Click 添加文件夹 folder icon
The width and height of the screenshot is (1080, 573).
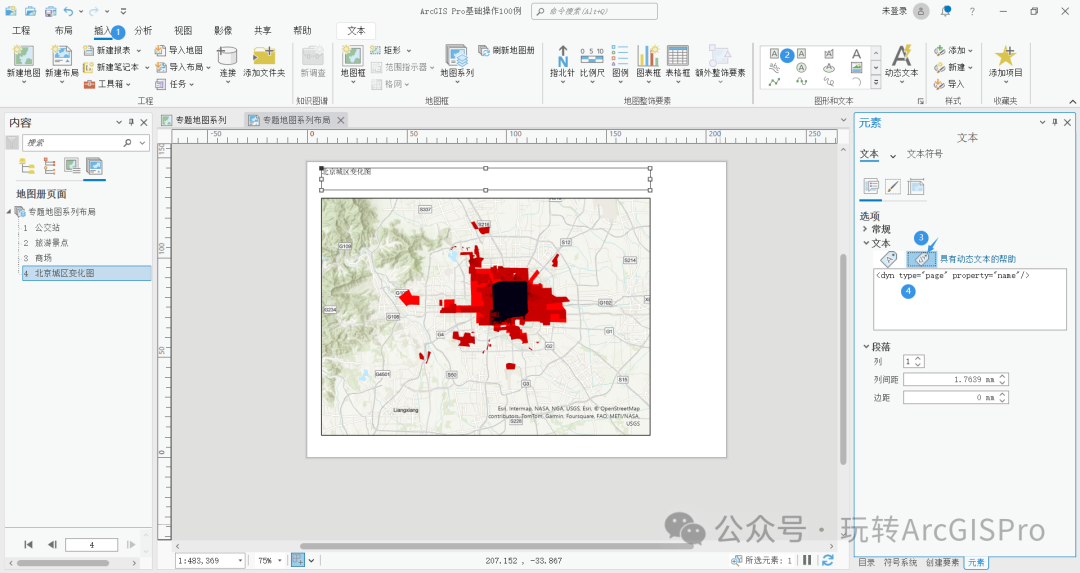click(264, 56)
